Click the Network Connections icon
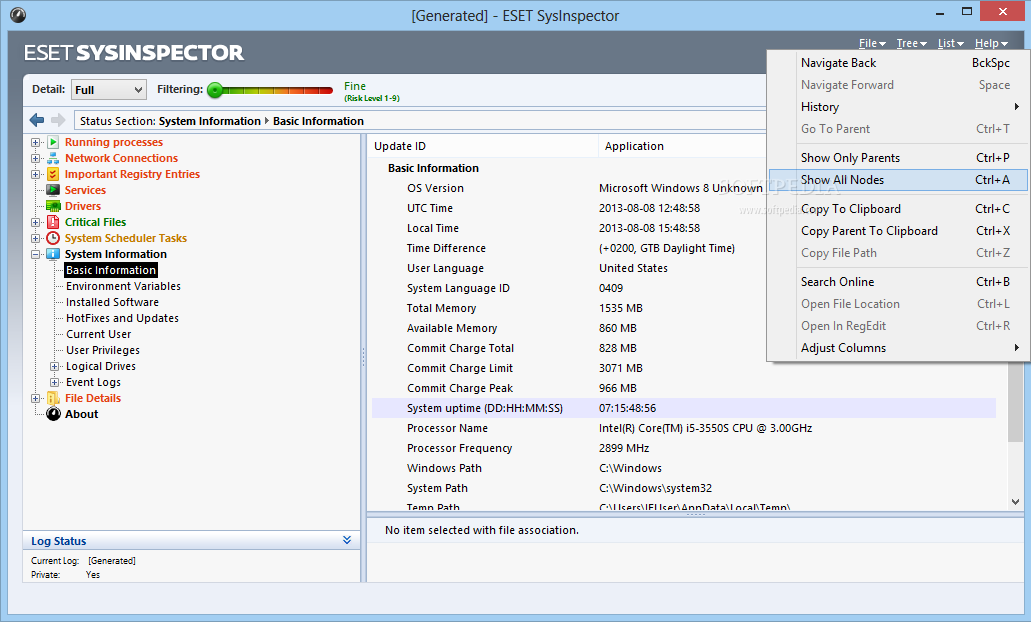The height and width of the screenshot is (622, 1031). 53,158
